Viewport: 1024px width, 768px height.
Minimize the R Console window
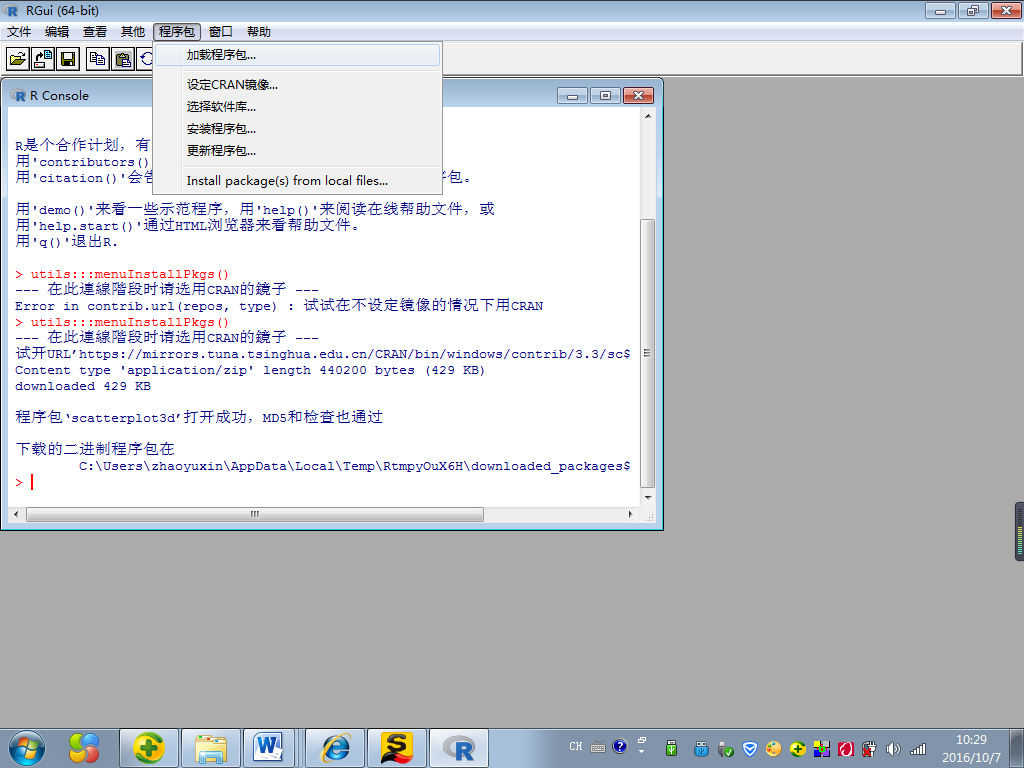(x=572, y=96)
